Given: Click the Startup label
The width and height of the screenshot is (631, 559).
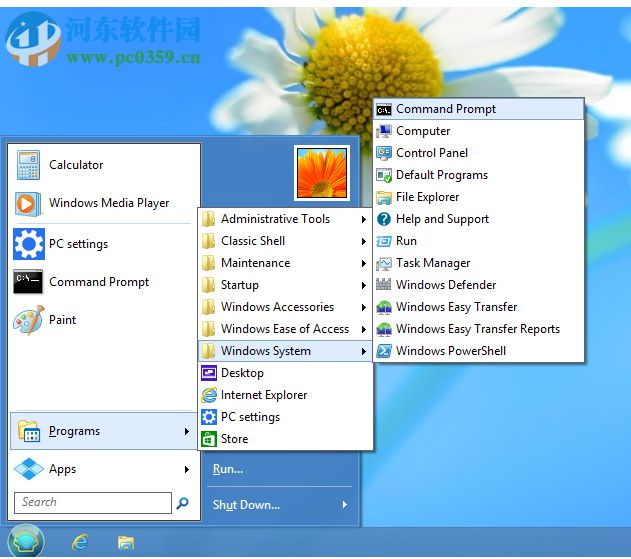Looking at the screenshot, I should coord(239,285).
